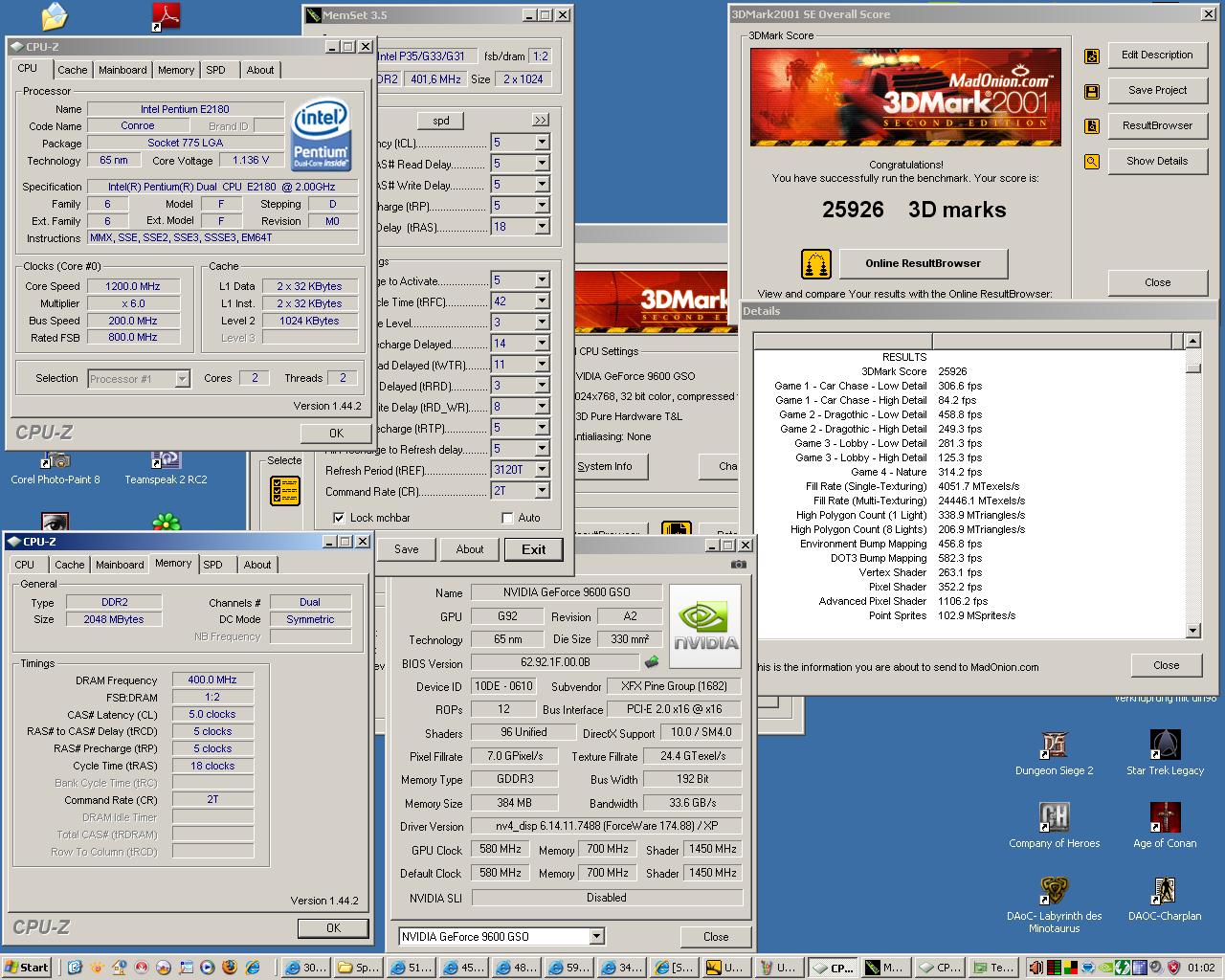Toggle the Lock mchbar checkbox
Screen dimensions: 1225x980
pos(339,518)
